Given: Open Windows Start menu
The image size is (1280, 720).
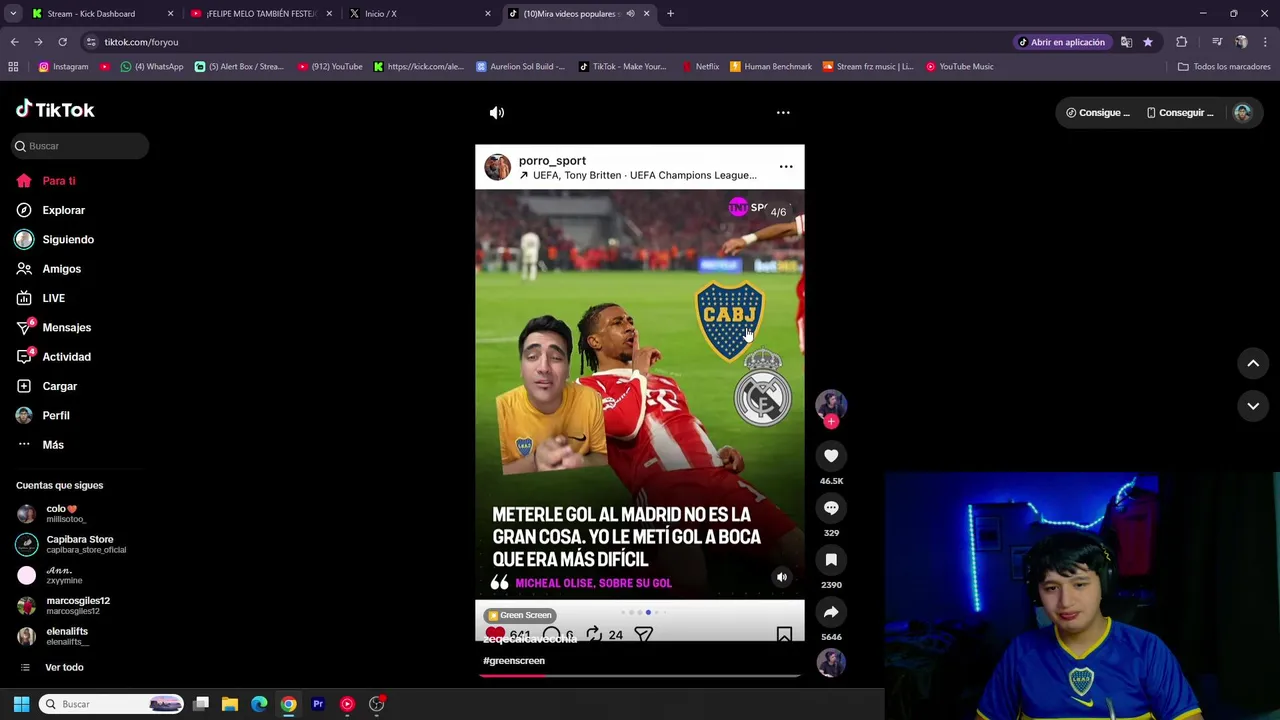Looking at the screenshot, I should [21, 704].
